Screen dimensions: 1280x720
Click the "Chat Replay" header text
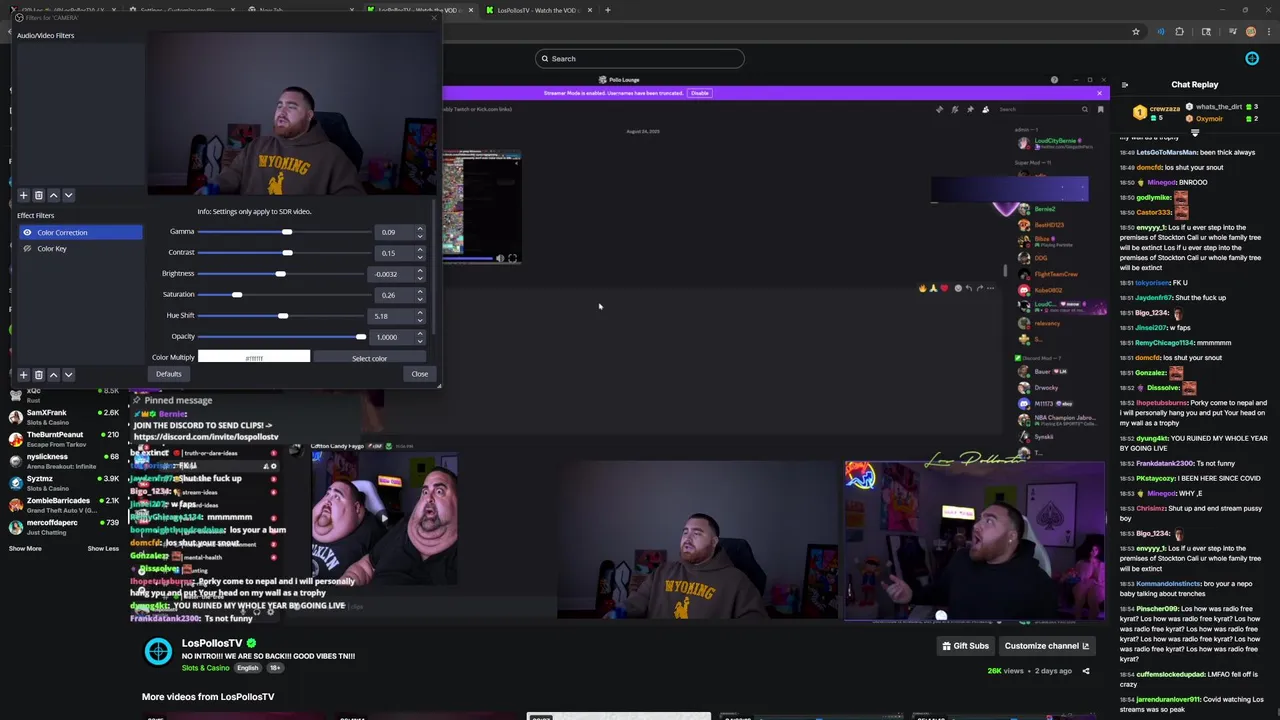(x=1195, y=85)
